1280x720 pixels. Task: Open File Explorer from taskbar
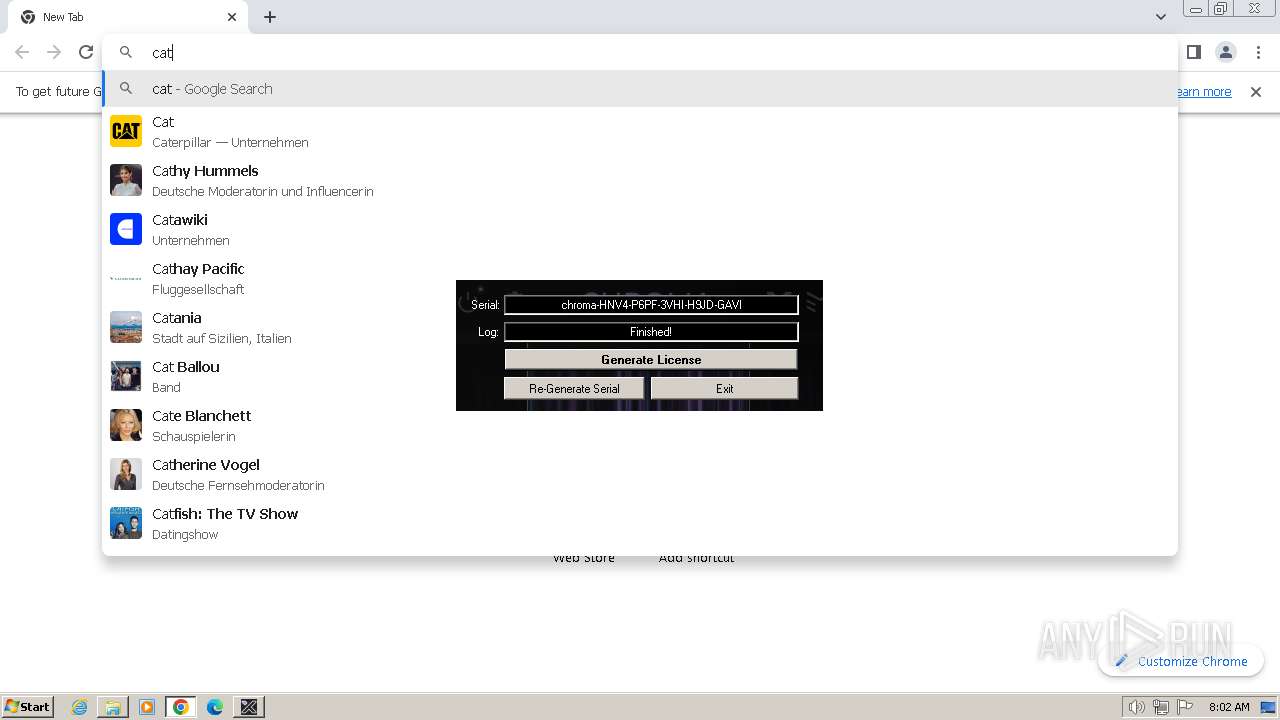[x=113, y=707]
